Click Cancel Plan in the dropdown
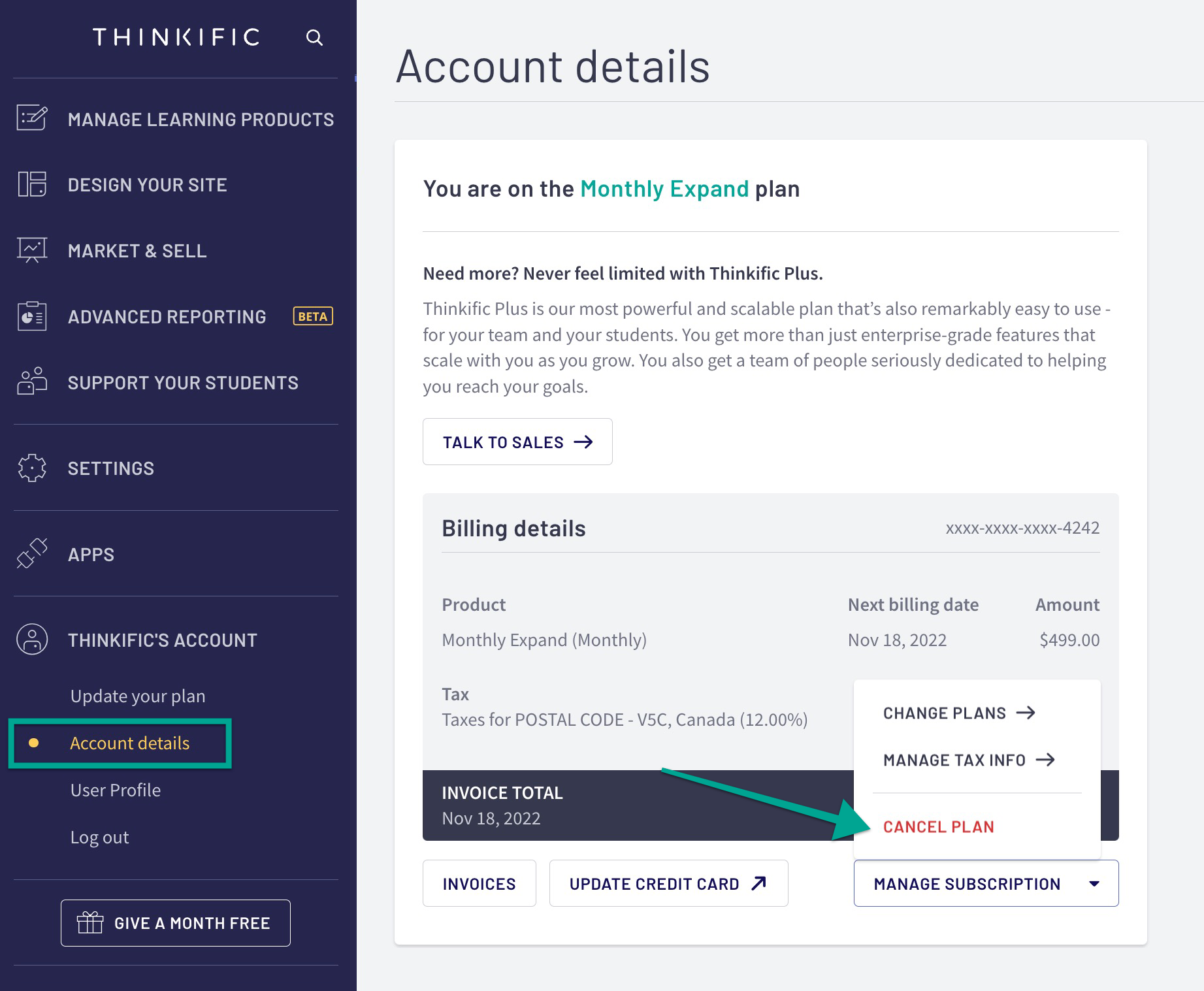Viewport: 1204px width, 991px height. pyautogui.click(x=938, y=827)
